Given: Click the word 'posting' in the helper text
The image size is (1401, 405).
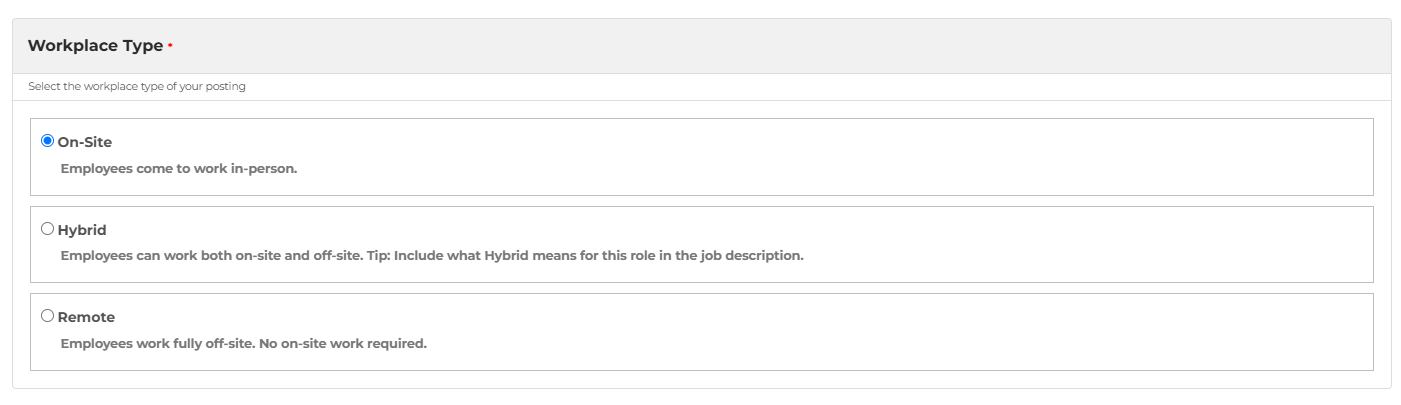Looking at the screenshot, I should pyautogui.click(x=227, y=86).
